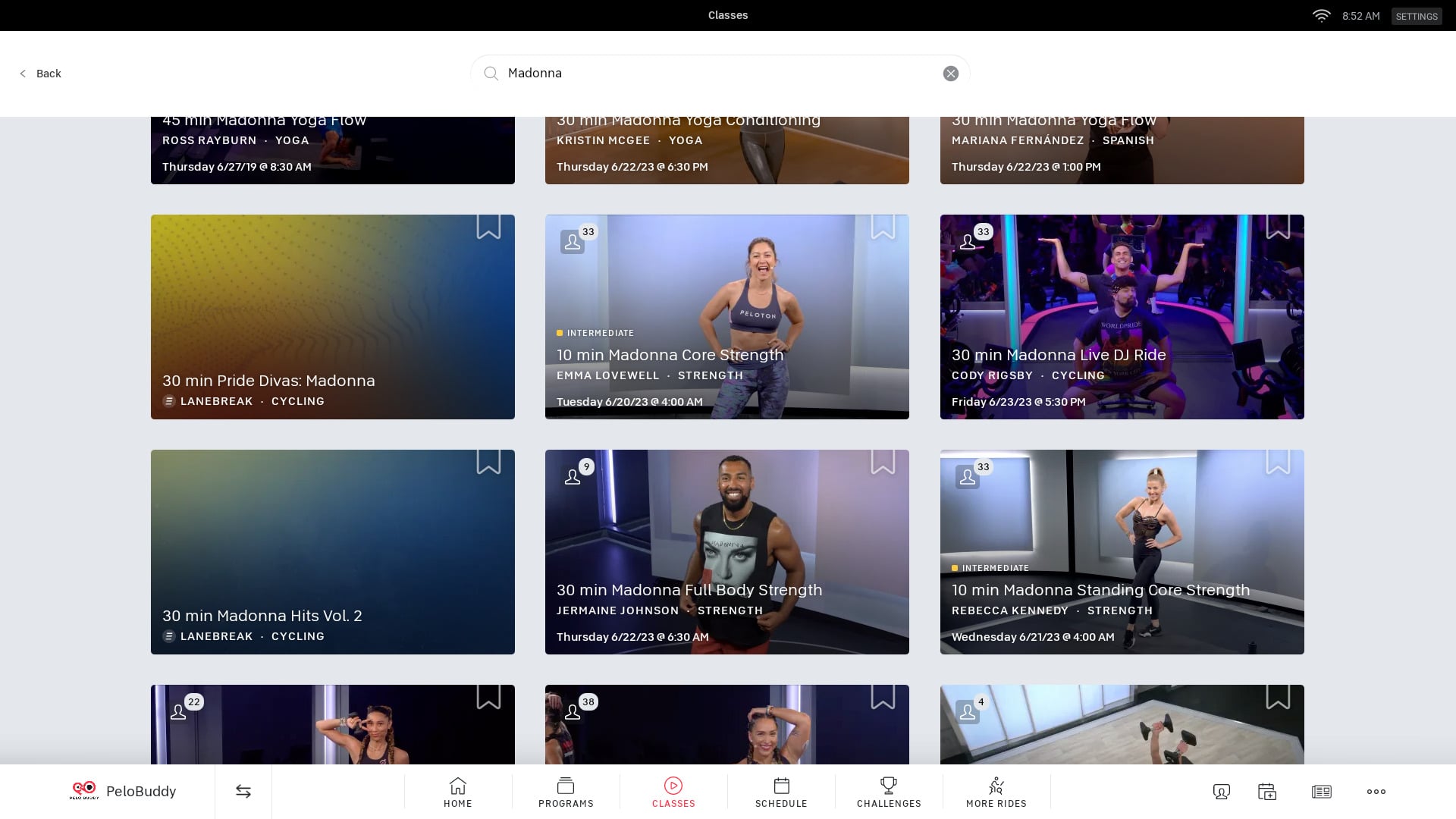
Task: Open the video chat icon in bottom bar
Action: tap(1222, 792)
